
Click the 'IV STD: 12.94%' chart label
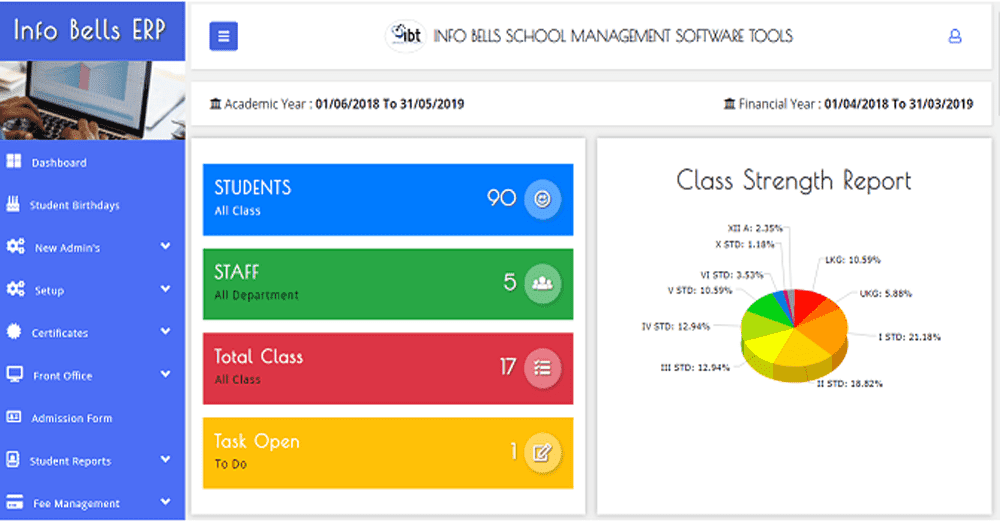click(x=676, y=326)
